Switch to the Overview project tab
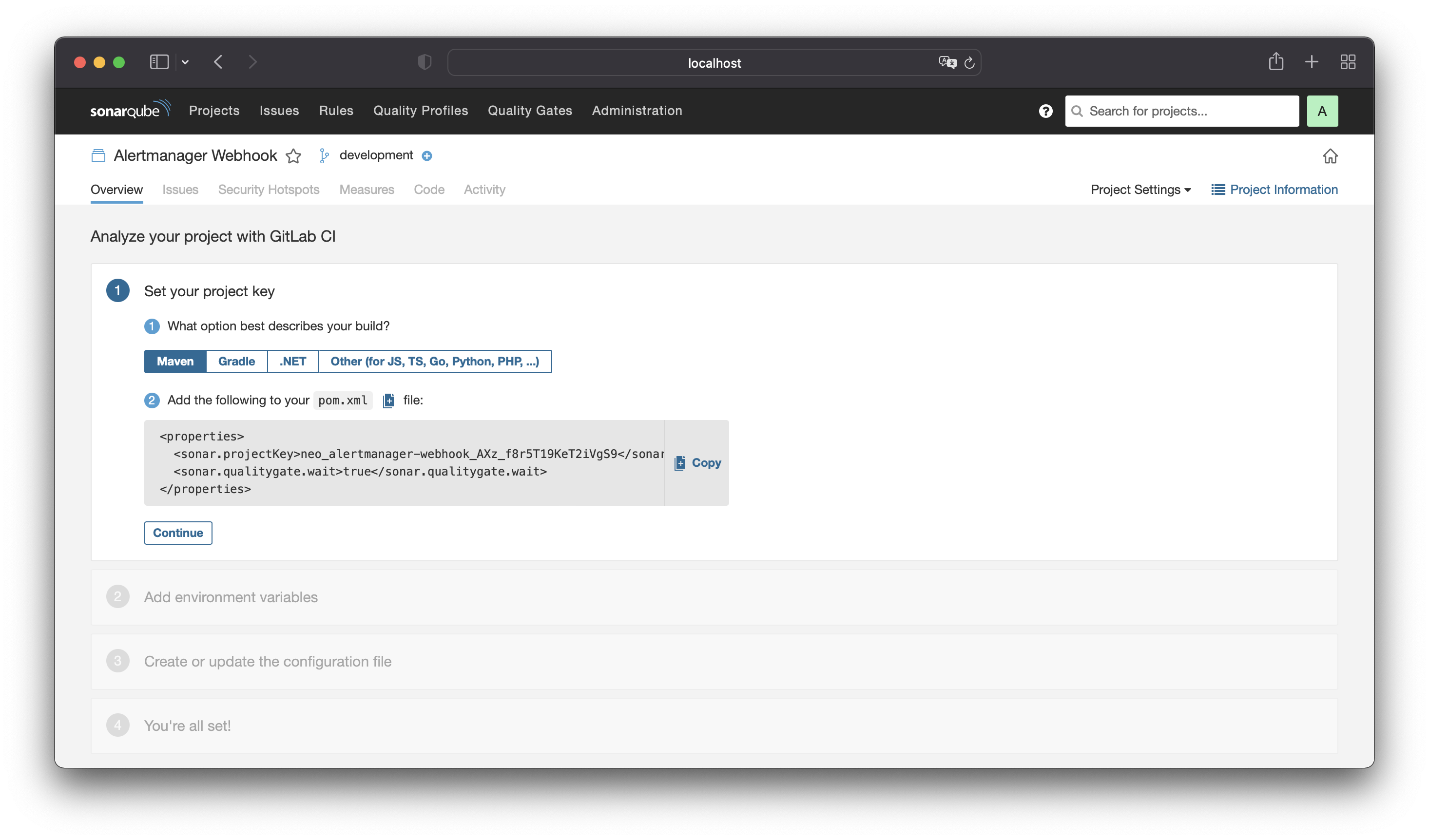The height and width of the screenshot is (840, 1429). coord(117,190)
